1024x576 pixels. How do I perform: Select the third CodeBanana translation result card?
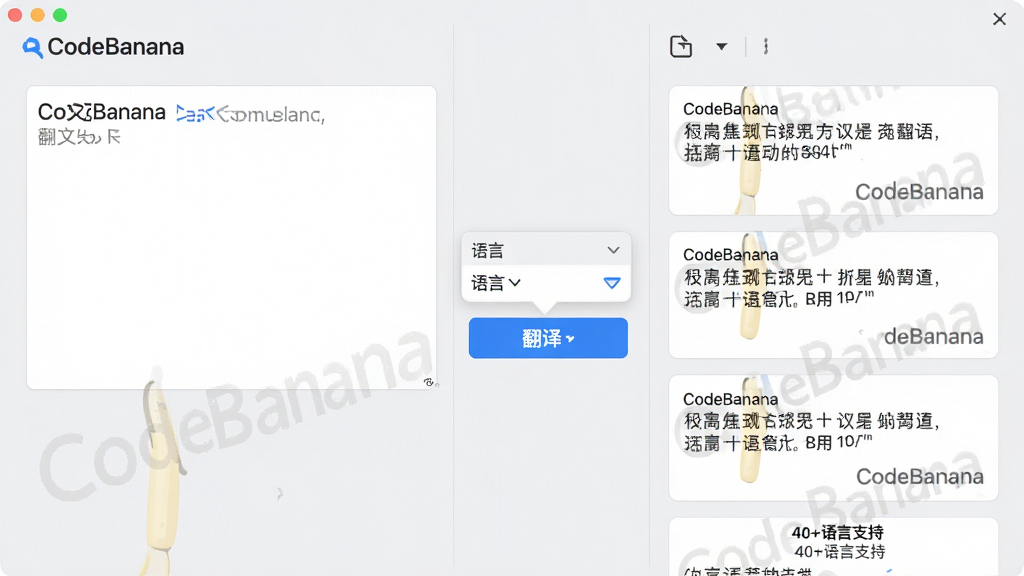[833, 438]
